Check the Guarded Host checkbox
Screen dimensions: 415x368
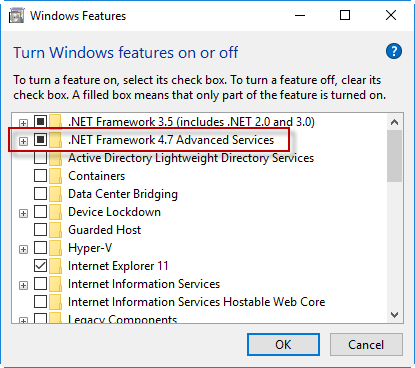40,230
